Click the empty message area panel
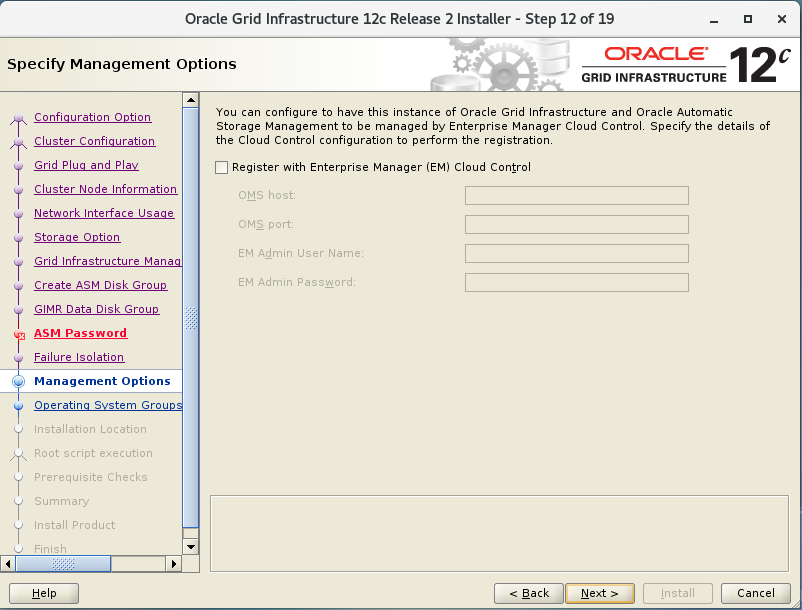 (499, 533)
